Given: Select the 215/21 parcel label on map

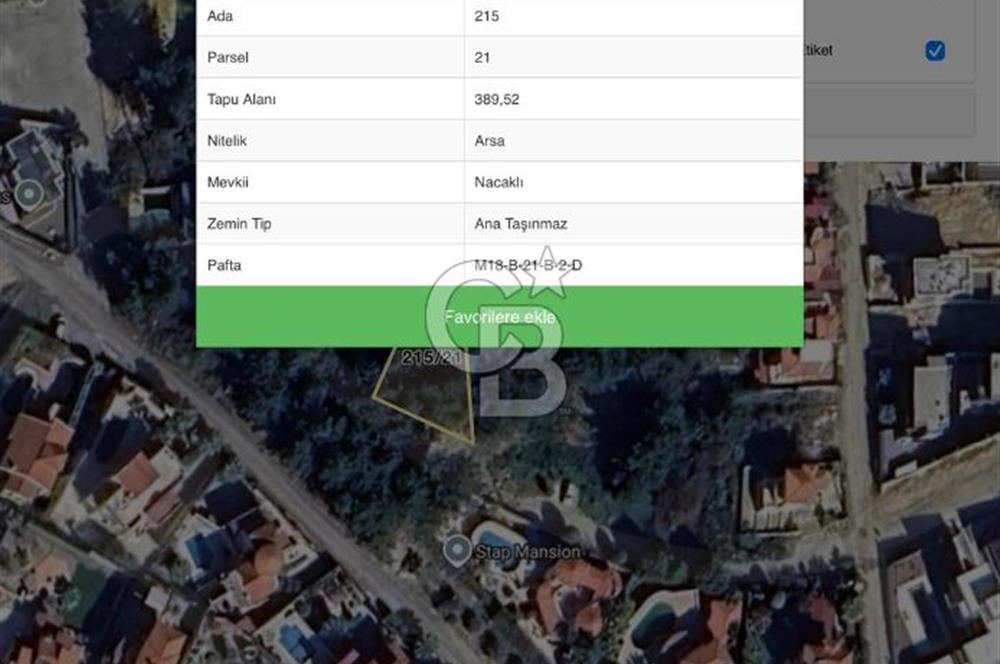Looking at the screenshot, I should 432,357.
